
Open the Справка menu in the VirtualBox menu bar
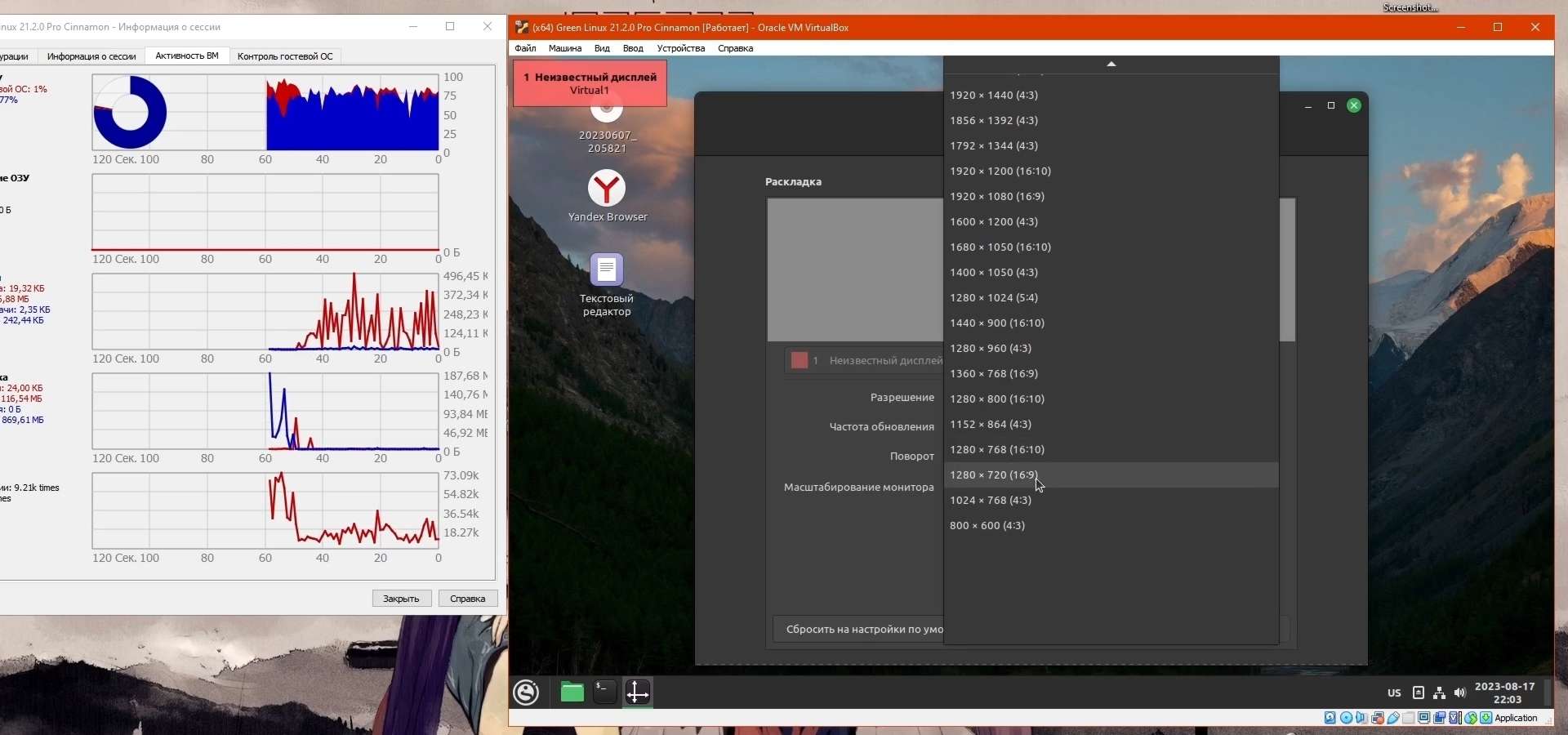[736, 48]
